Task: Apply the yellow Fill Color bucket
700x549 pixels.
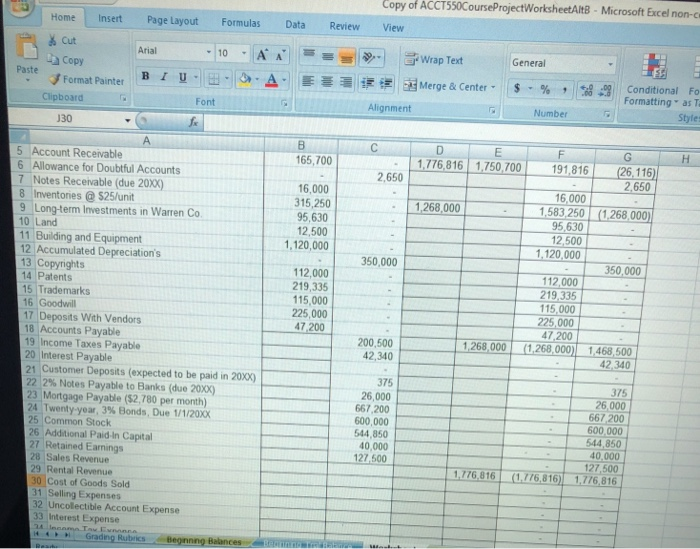Action: pyautogui.click(x=245, y=79)
